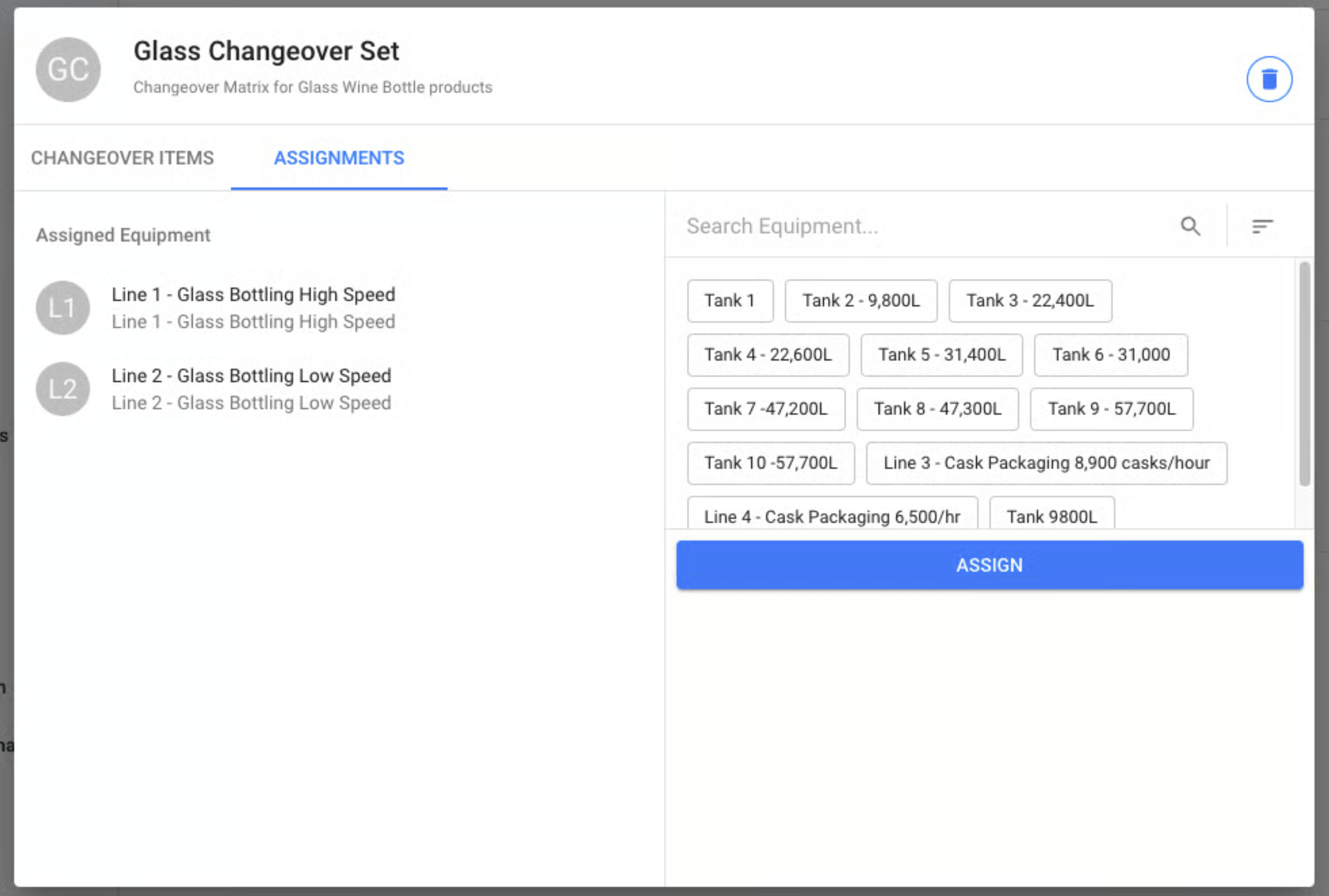
Task: Select Line 3 - Cask Packaging chip
Action: point(1046,463)
